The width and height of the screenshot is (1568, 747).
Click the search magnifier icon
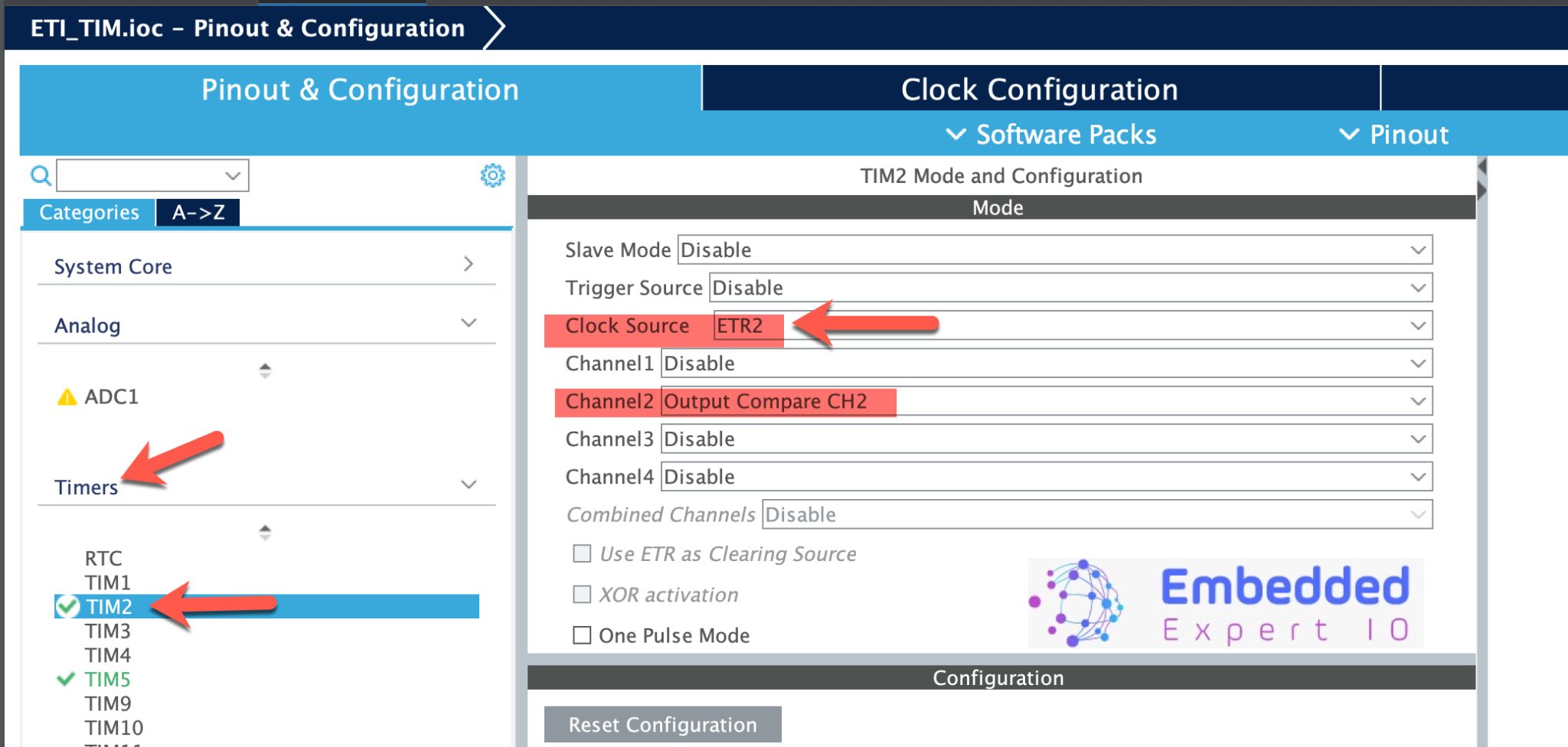[x=41, y=175]
